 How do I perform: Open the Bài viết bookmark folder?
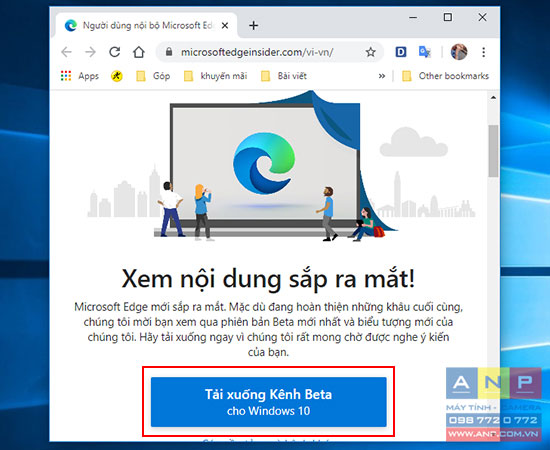click(284, 76)
